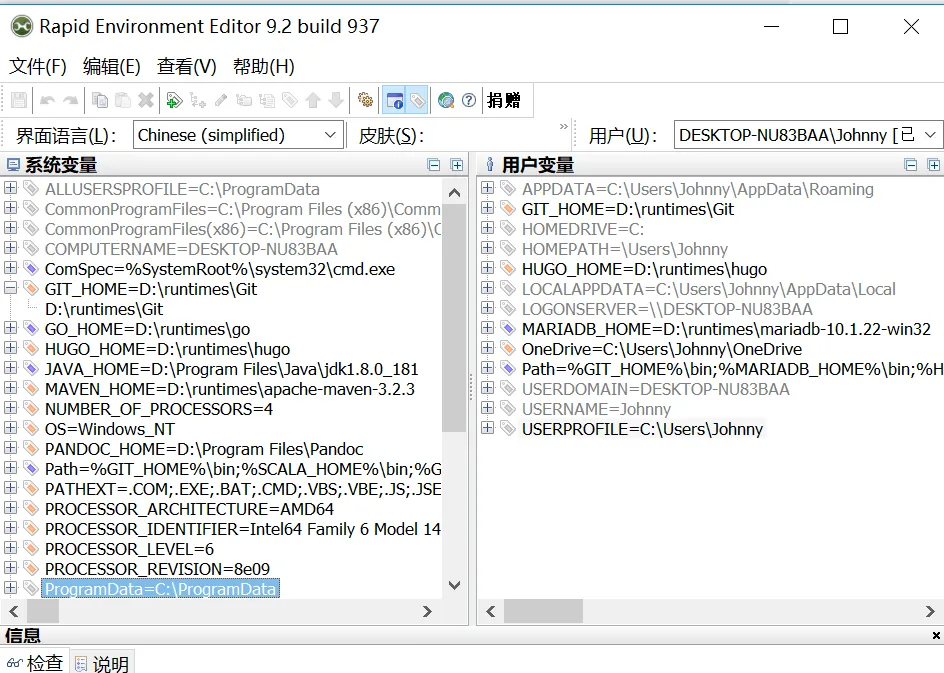The image size is (944, 673).
Task: Collapse all in 用户变量 panel header
Action: [911, 165]
